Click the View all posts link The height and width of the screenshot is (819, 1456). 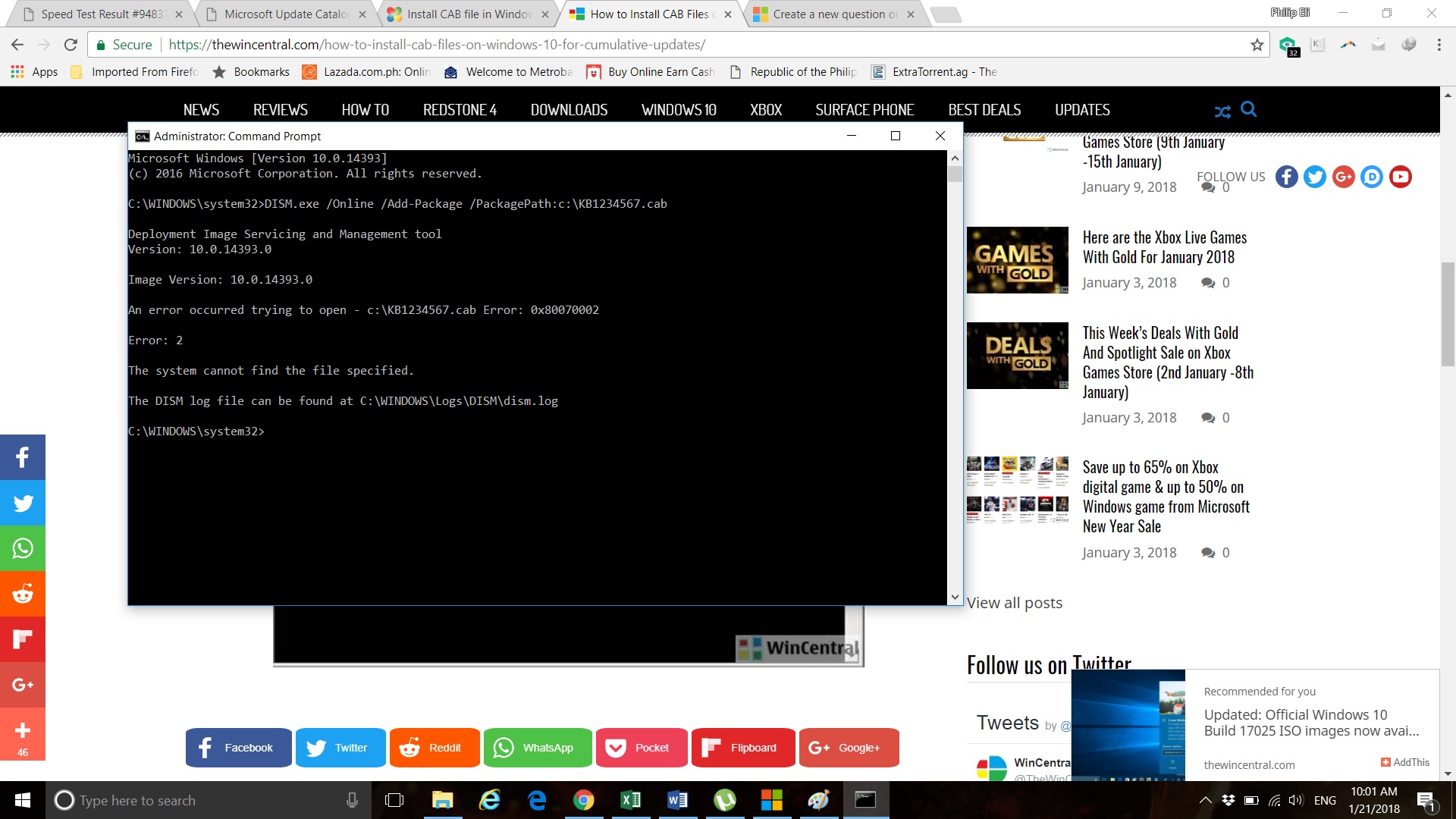click(1014, 603)
